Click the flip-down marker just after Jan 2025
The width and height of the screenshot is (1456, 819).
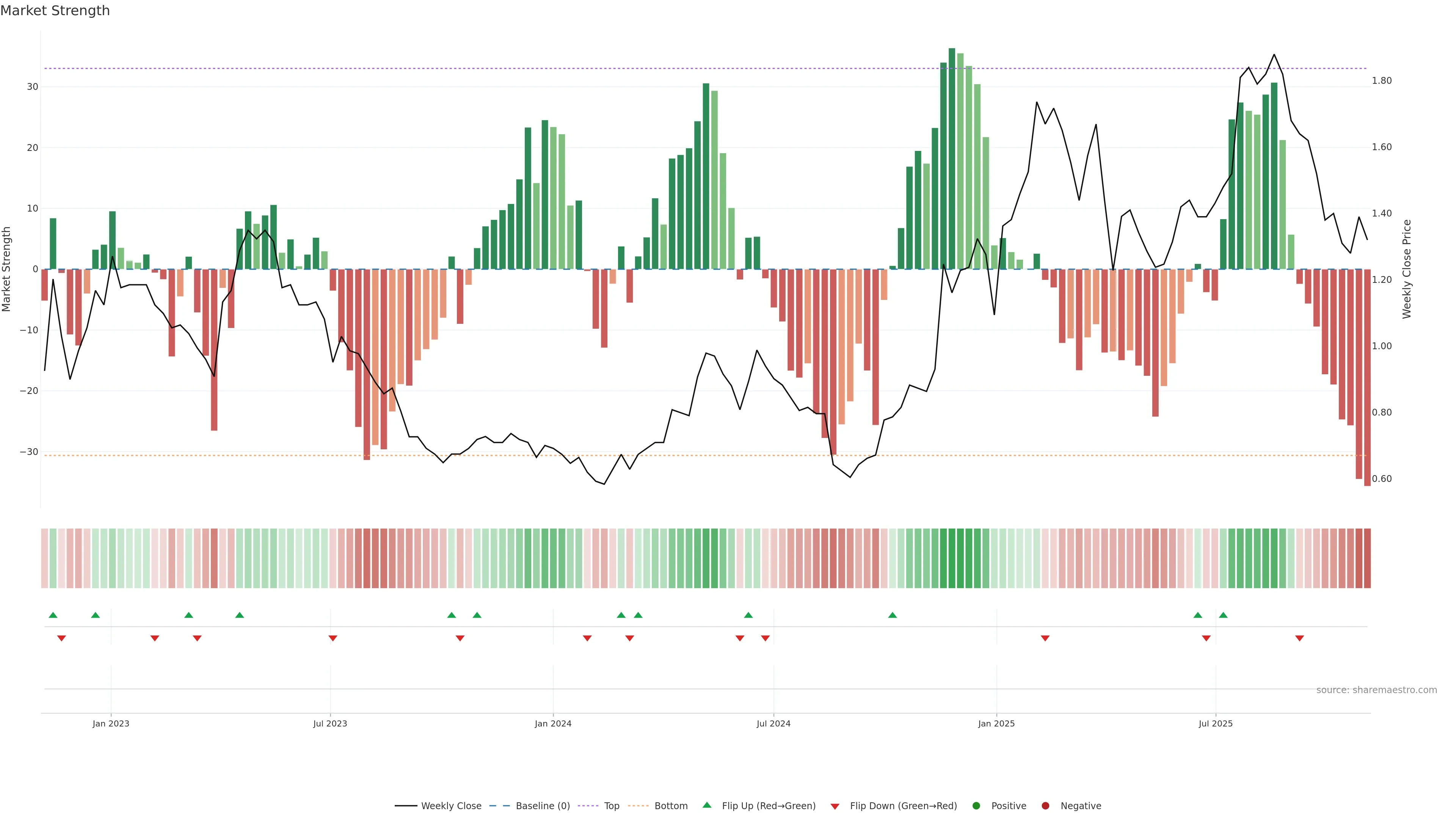1045,638
